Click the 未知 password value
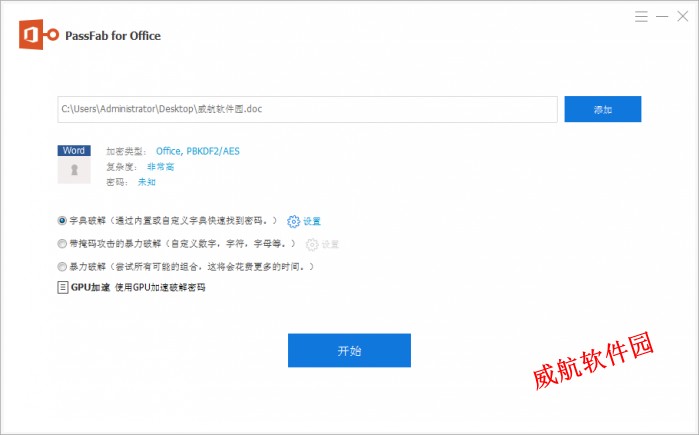Screen dimensions: 699x435 coord(146,182)
